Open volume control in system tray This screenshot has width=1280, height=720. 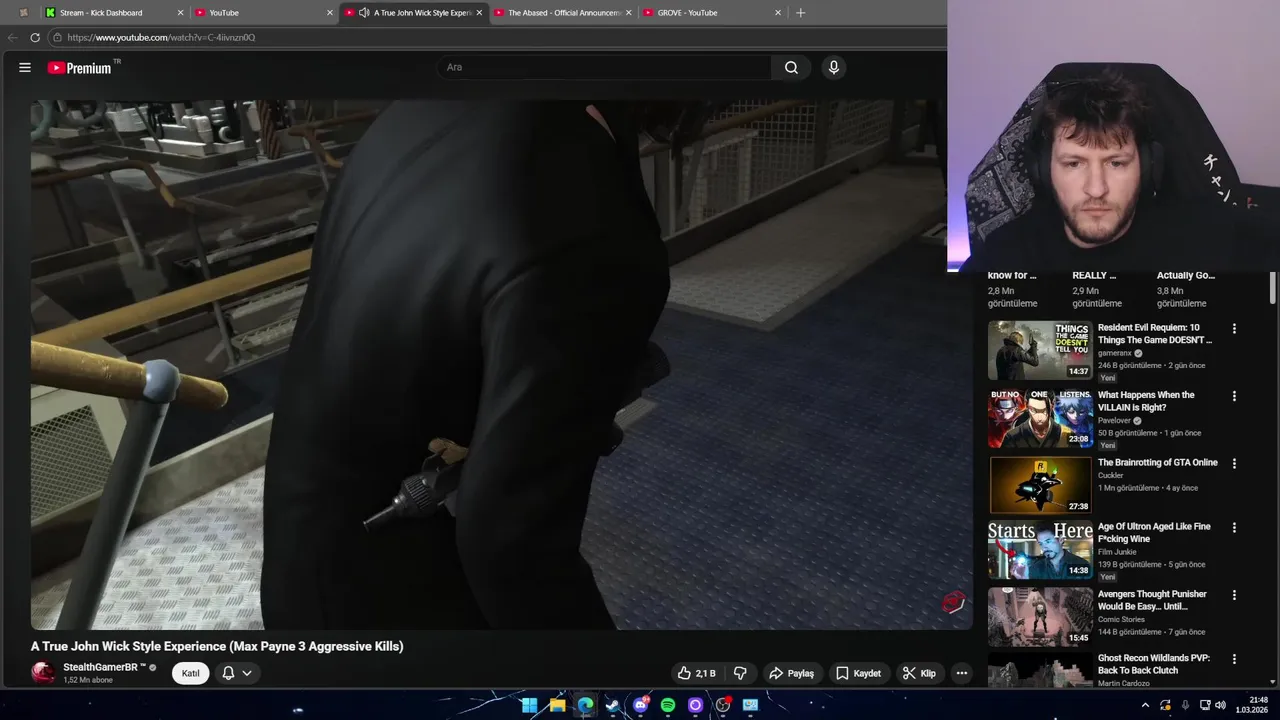point(1220,705)
